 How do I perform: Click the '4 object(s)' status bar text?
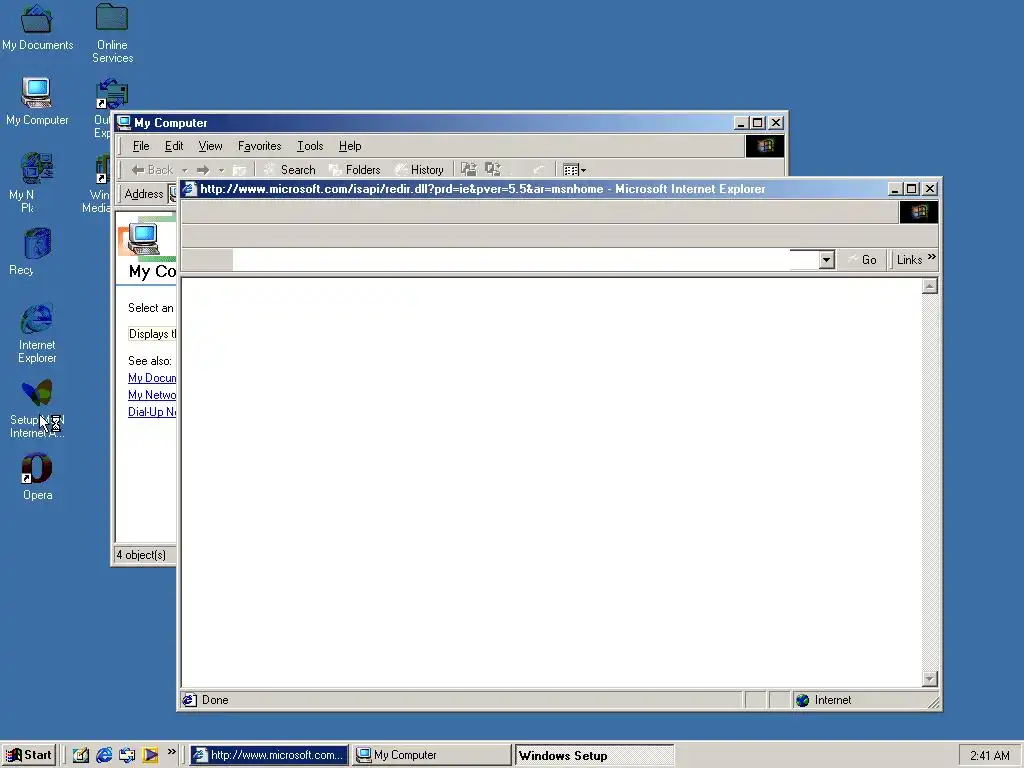[141, 555]
